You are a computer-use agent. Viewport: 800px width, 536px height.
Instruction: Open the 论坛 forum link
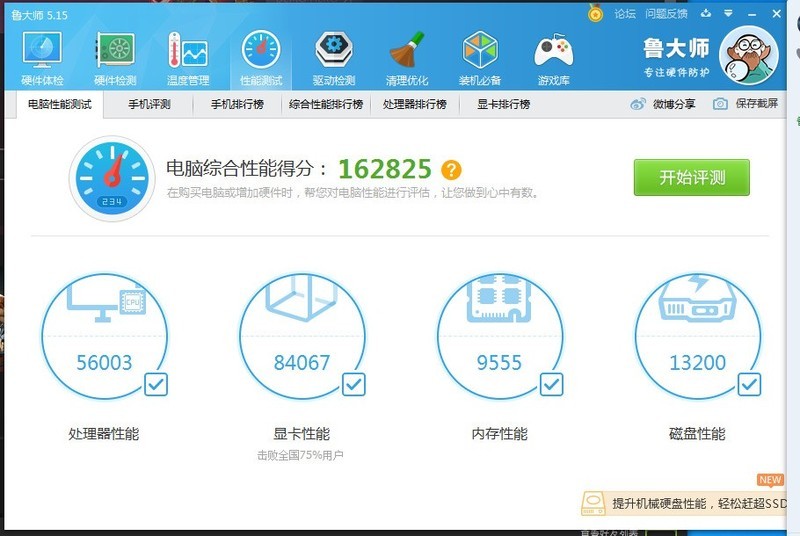(x=625, y=14)
